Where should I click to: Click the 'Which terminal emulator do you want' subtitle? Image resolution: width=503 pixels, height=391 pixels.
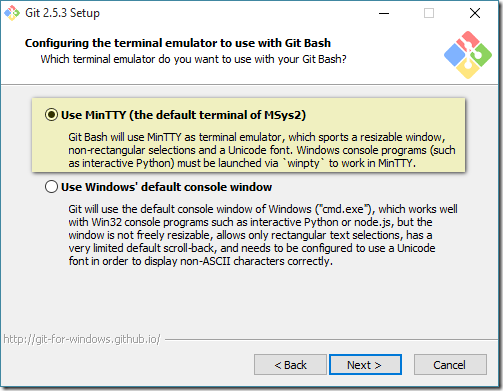(193, 59)
